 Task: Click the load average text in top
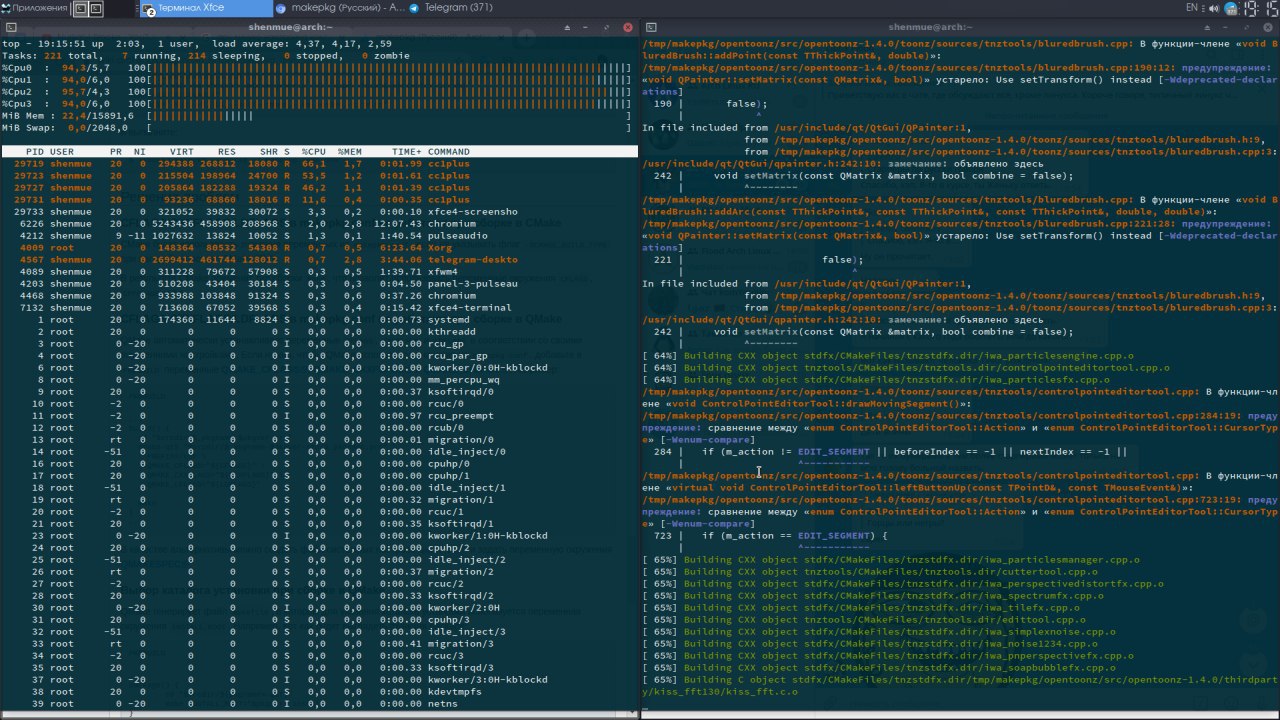point(300,44)
